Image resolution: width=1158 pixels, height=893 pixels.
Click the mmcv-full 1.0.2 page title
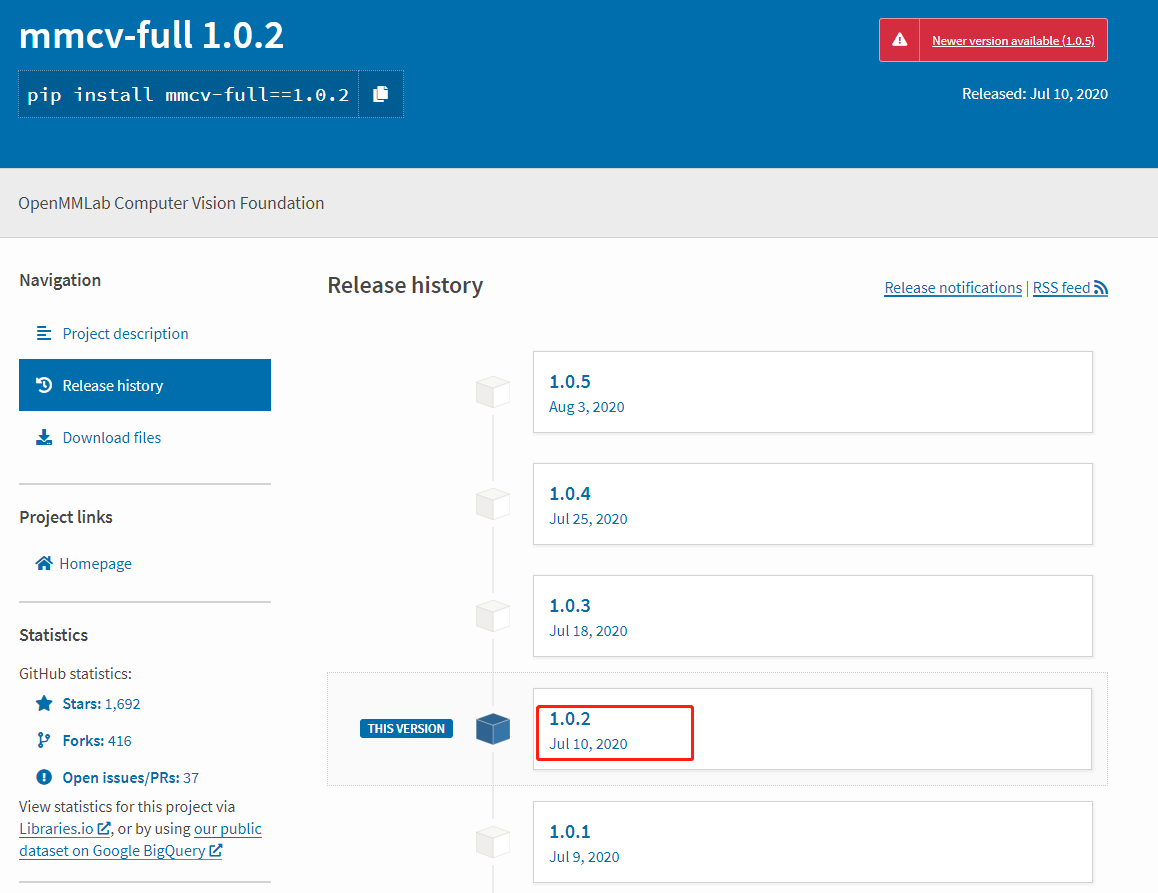pyautogui.click(x=151, y=35)
